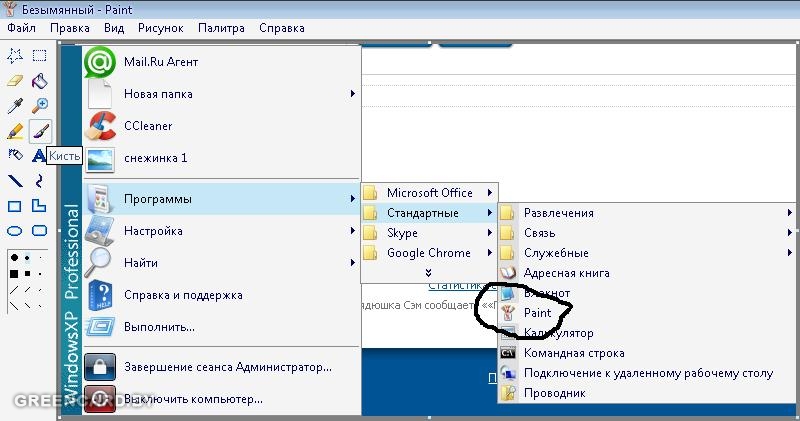Show more programs with double chevron
800x421 pixels.
coord(429,273)
